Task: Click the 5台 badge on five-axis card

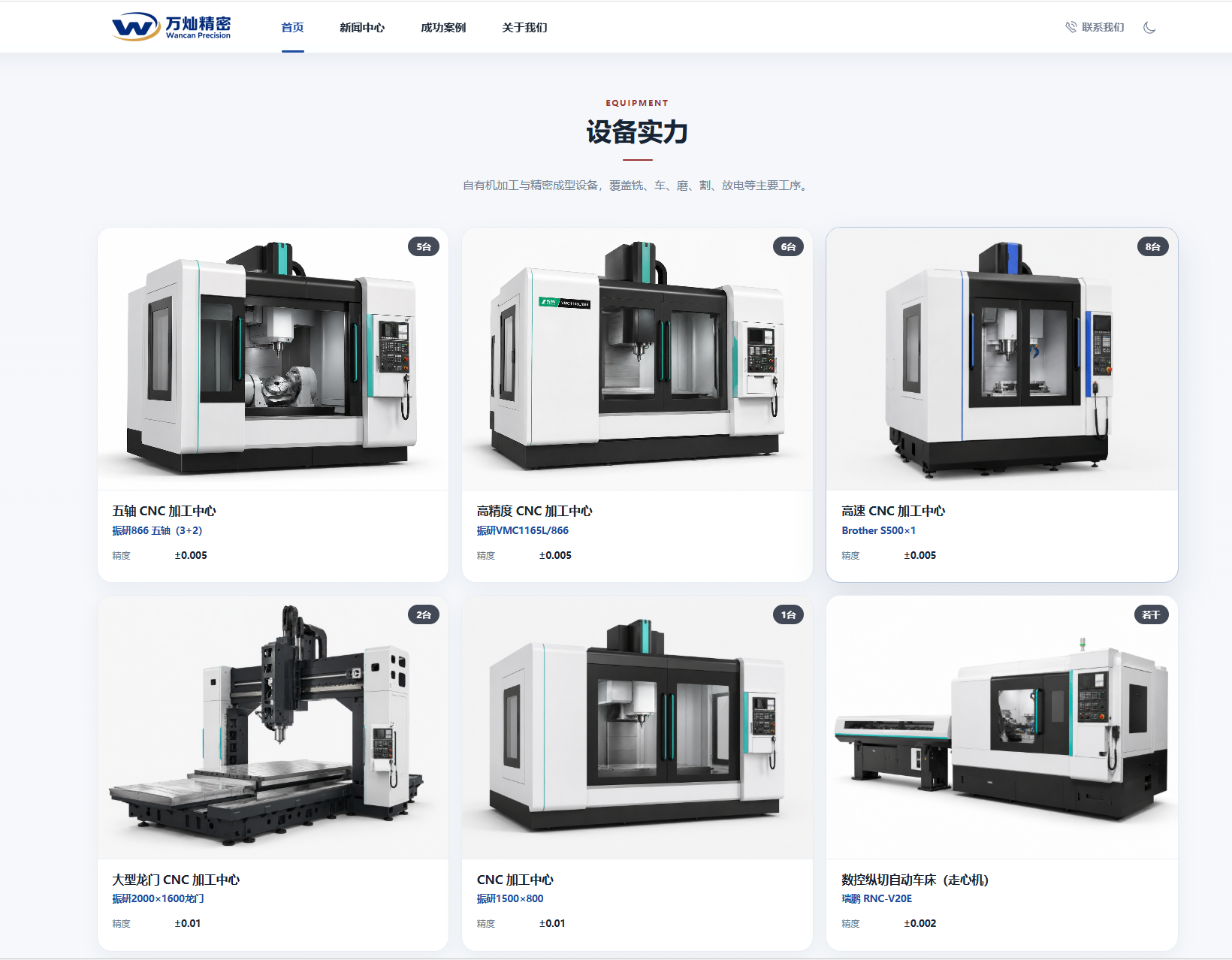Action: 424,246
